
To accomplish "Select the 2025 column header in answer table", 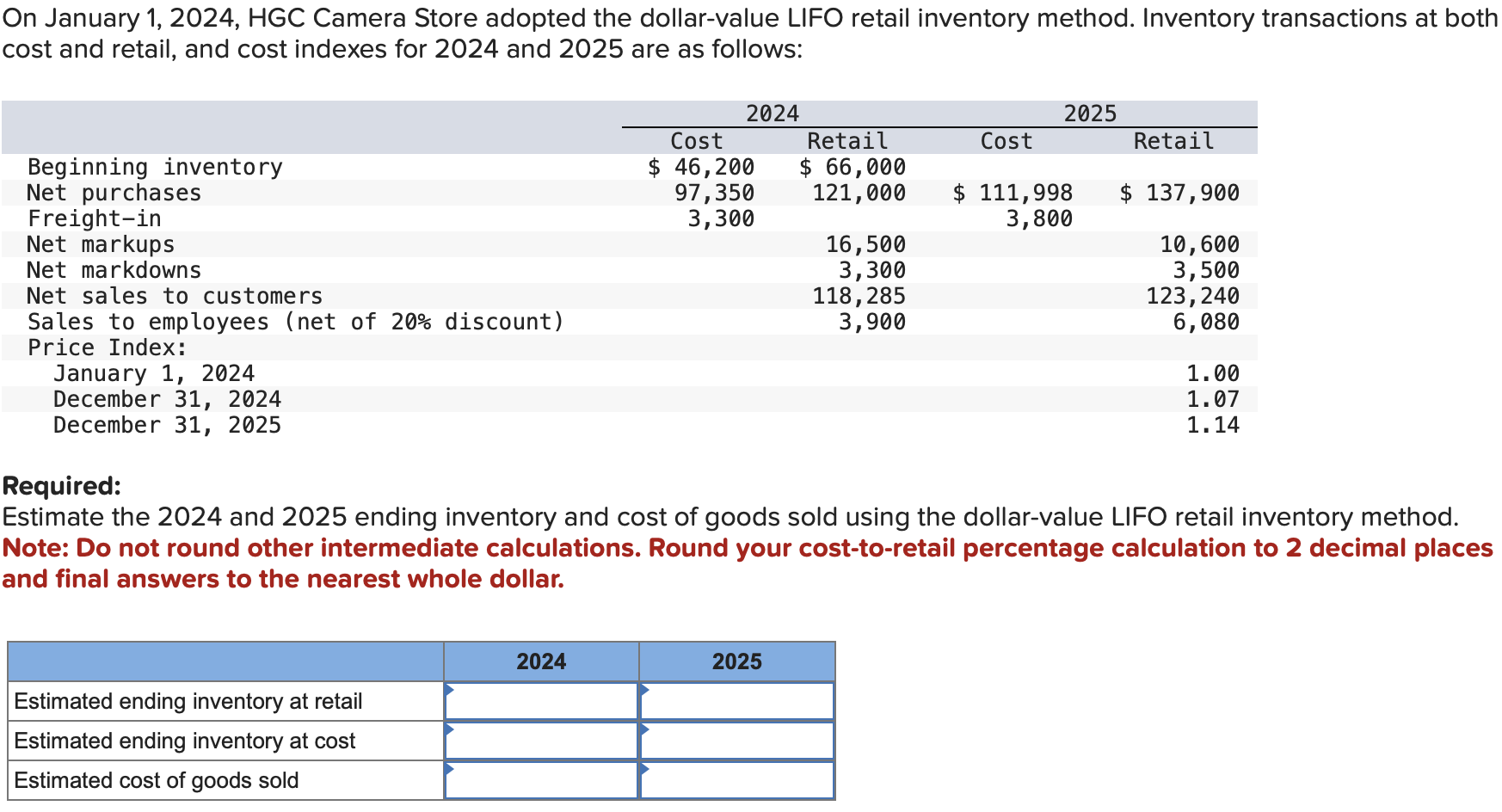I will [737, 661].
